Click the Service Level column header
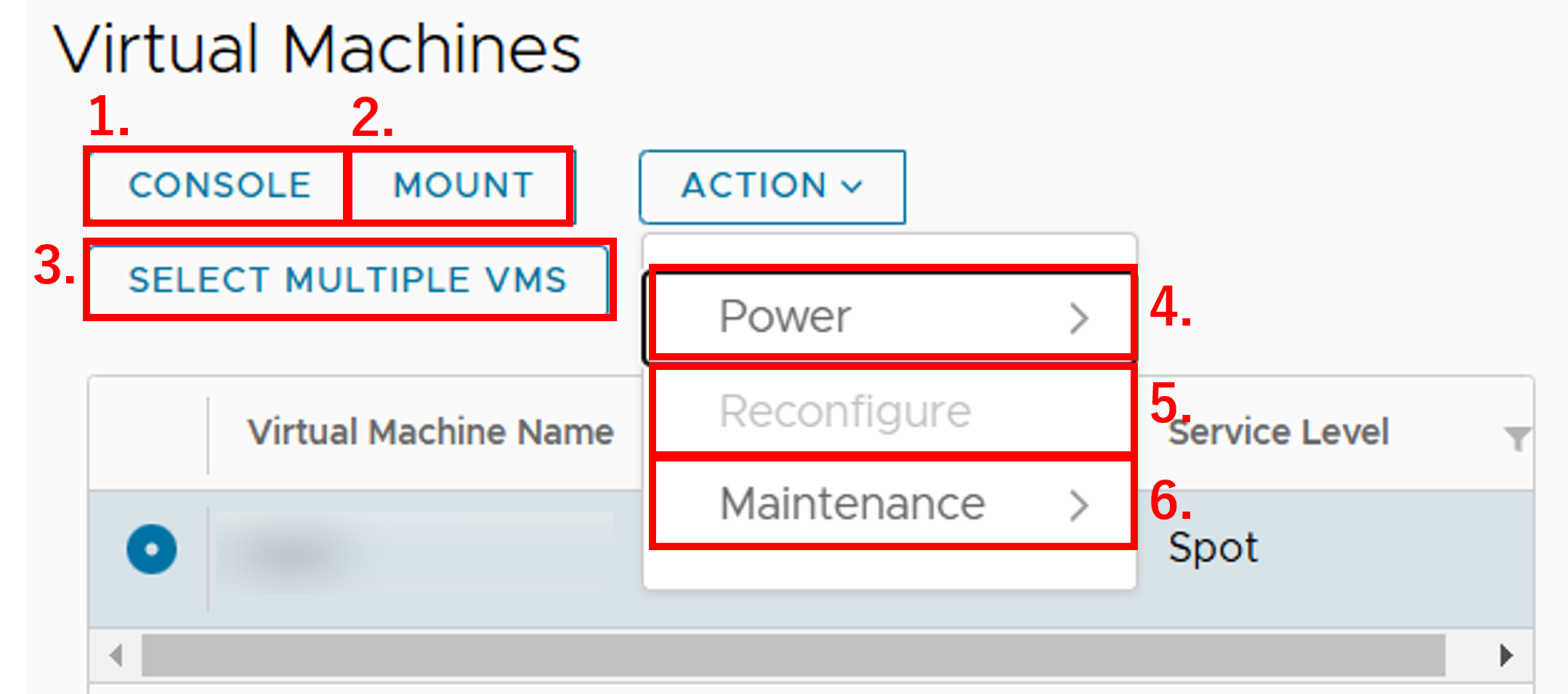This screenshot has height=694, width=1568. point(1278,432)
